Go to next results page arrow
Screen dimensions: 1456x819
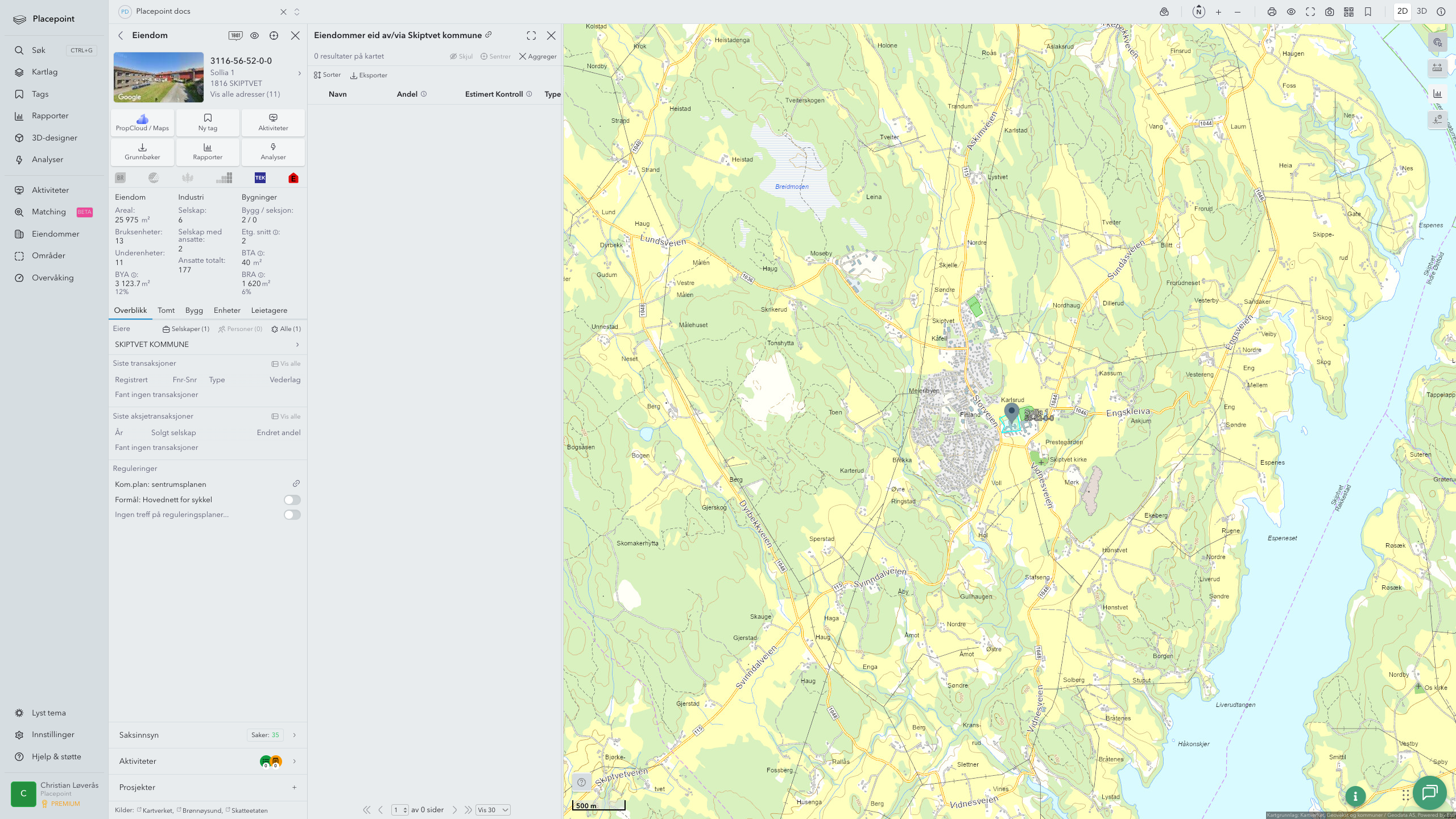(455, 810)
